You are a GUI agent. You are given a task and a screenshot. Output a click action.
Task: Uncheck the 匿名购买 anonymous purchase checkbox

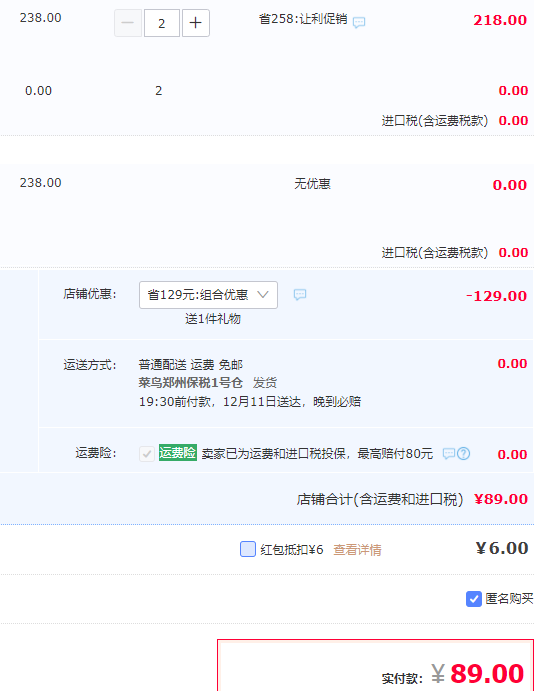(474, 599)
